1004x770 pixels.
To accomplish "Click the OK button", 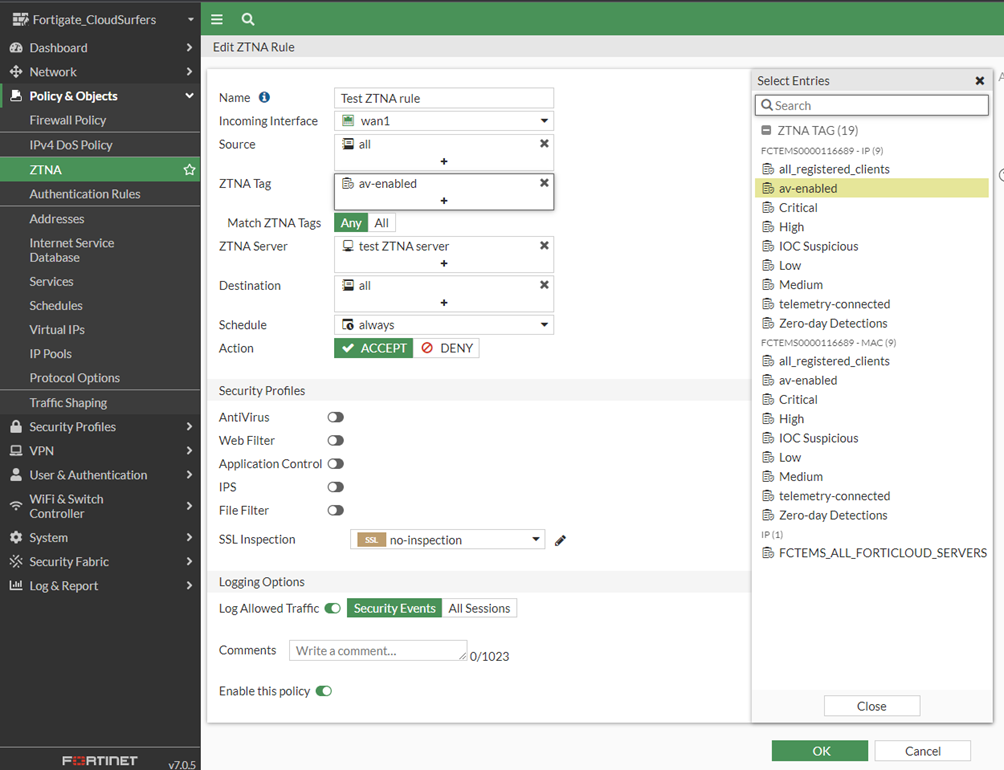I will (820, 751).
